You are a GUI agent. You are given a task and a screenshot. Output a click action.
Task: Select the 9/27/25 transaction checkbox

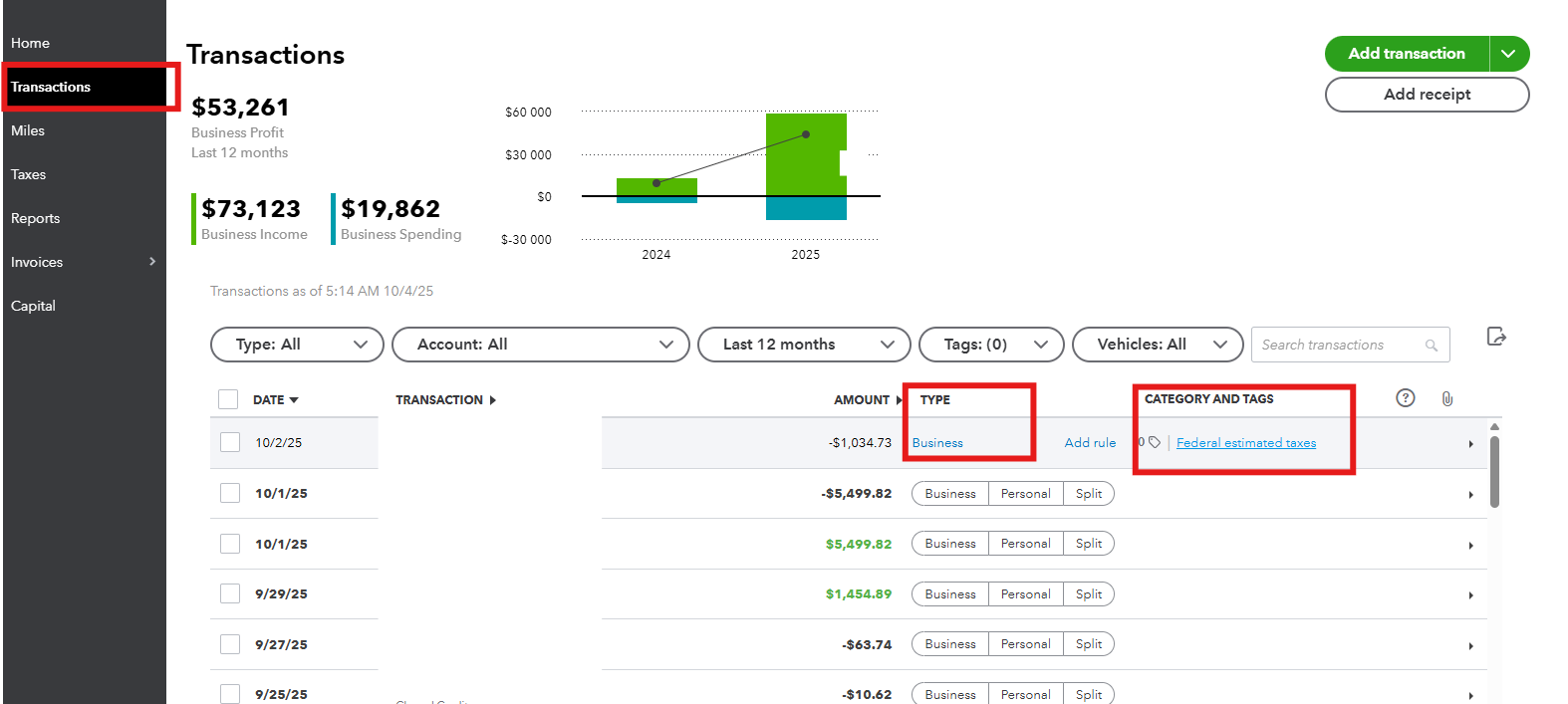(230, 644)
